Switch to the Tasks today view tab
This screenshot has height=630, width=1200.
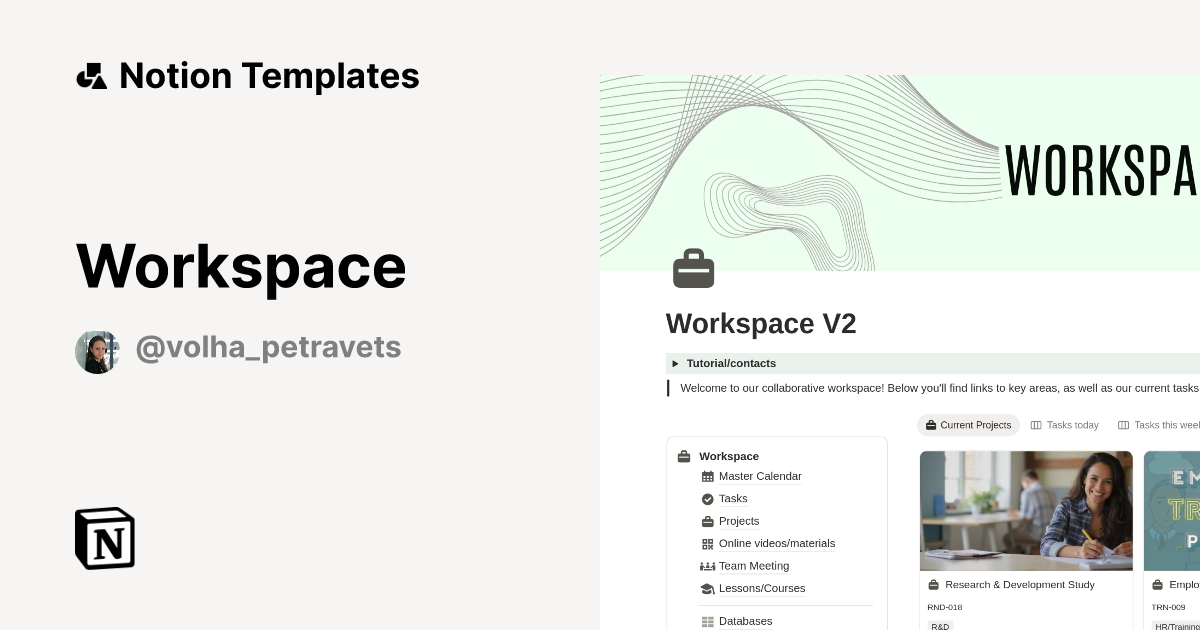coord(1064,425)
